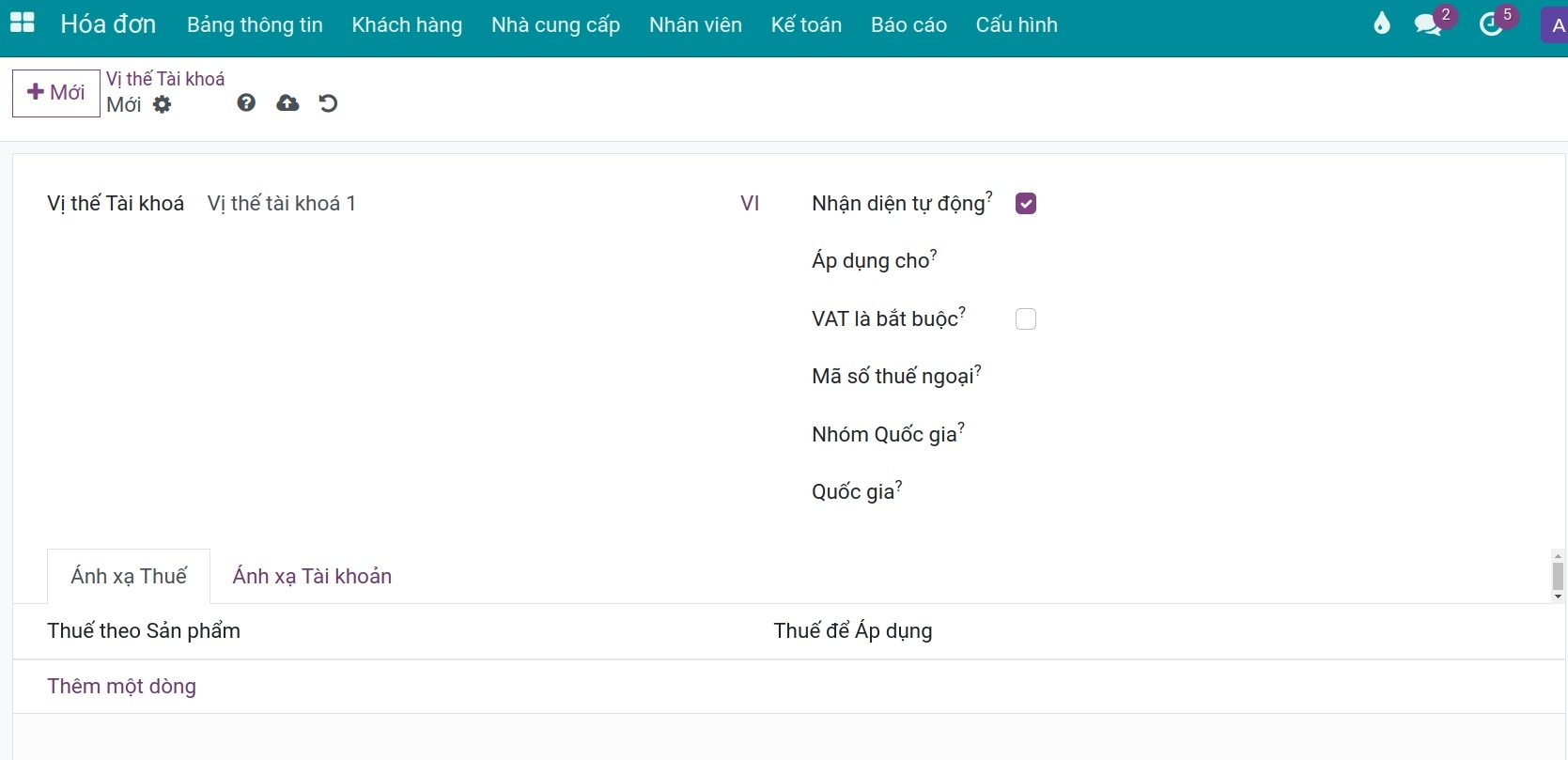Open the Khách hàng menu
1568x760 pixels.
point(407,25)
